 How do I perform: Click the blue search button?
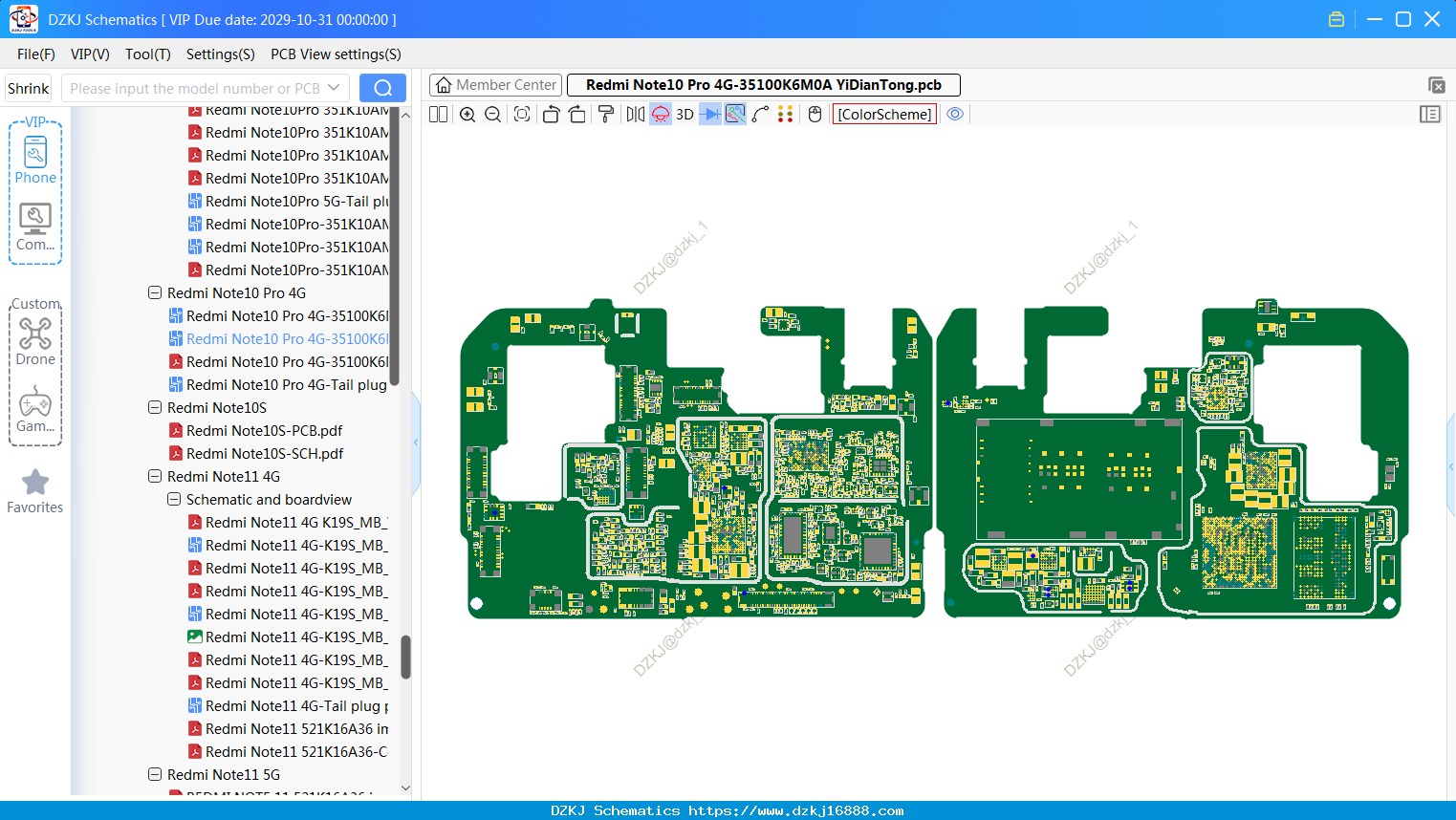382,88
